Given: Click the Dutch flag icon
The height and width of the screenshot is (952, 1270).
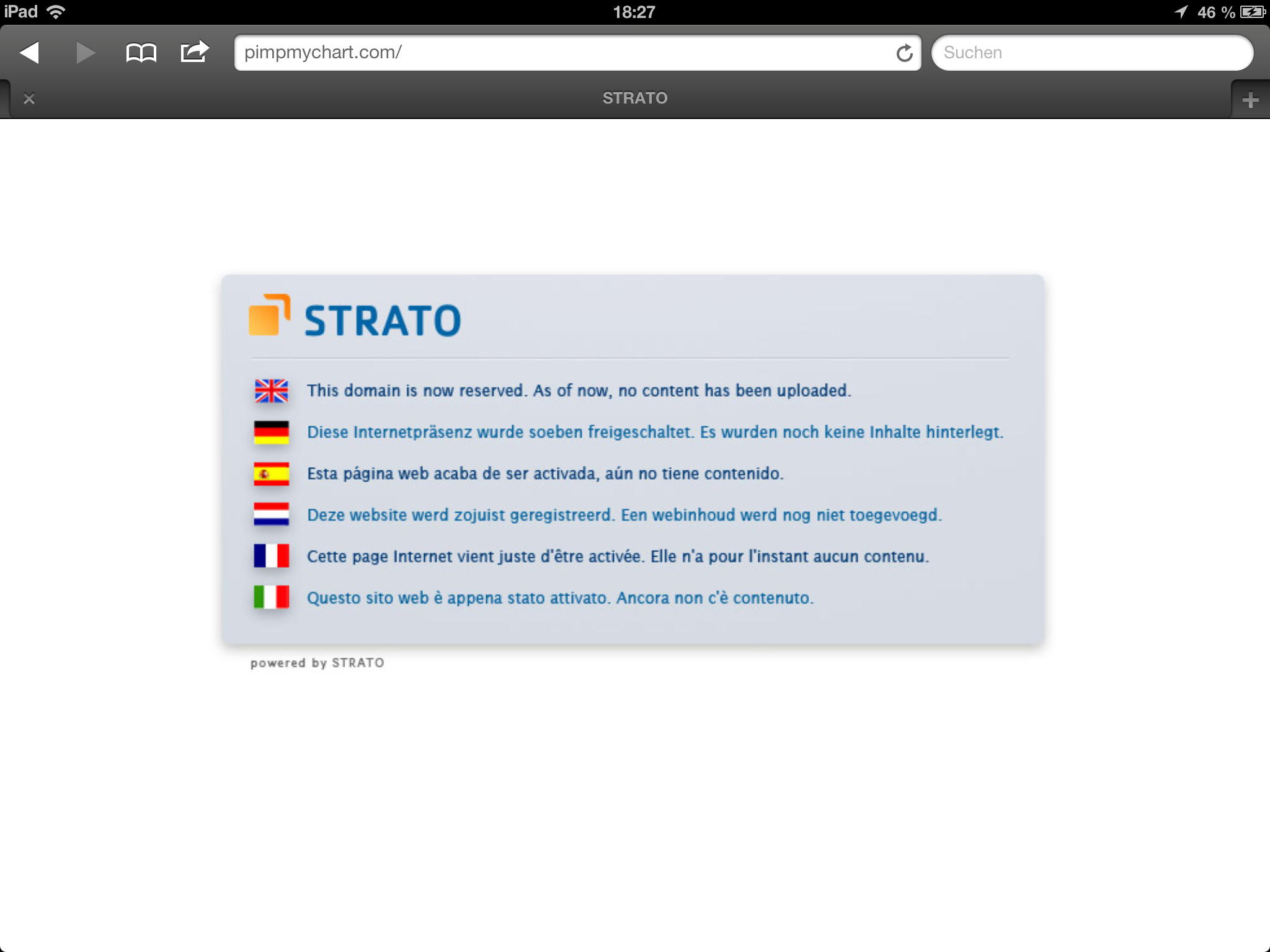Looking at the screenshot, I should coord(271,514).
